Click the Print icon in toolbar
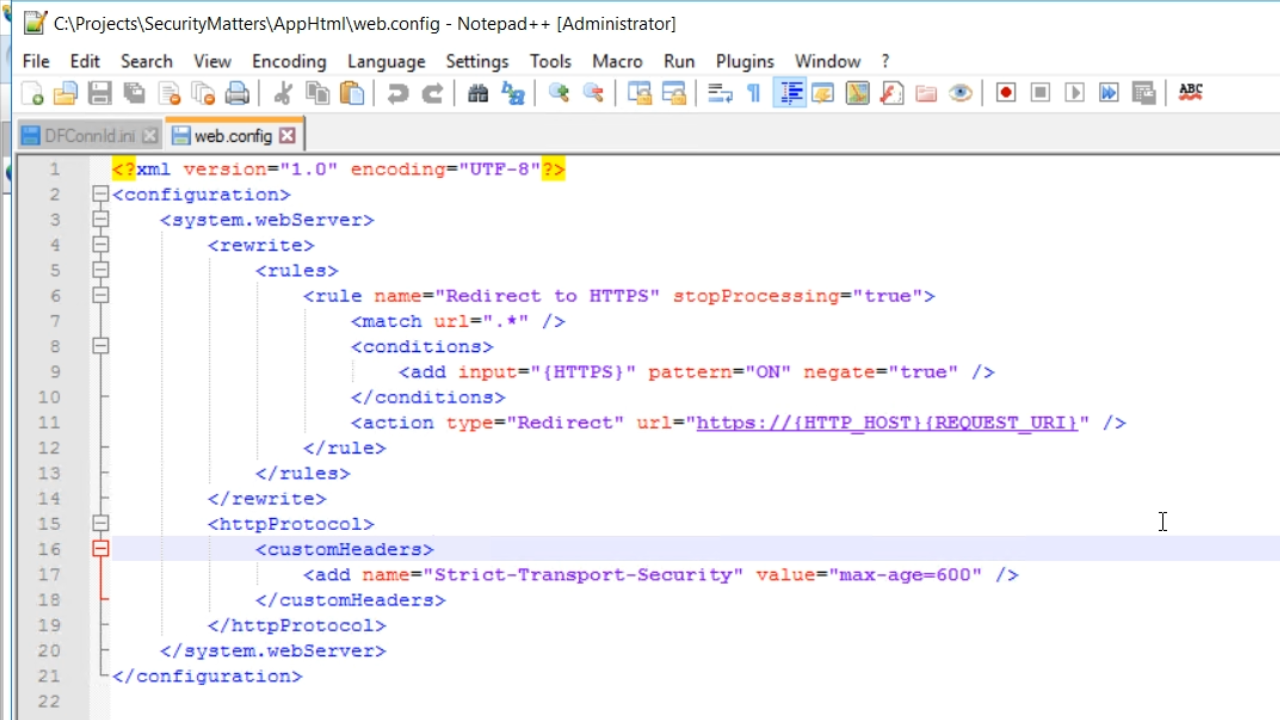The height and width of the screenshot is (720, 1280). pyautogui.click(x=237, y=93)
